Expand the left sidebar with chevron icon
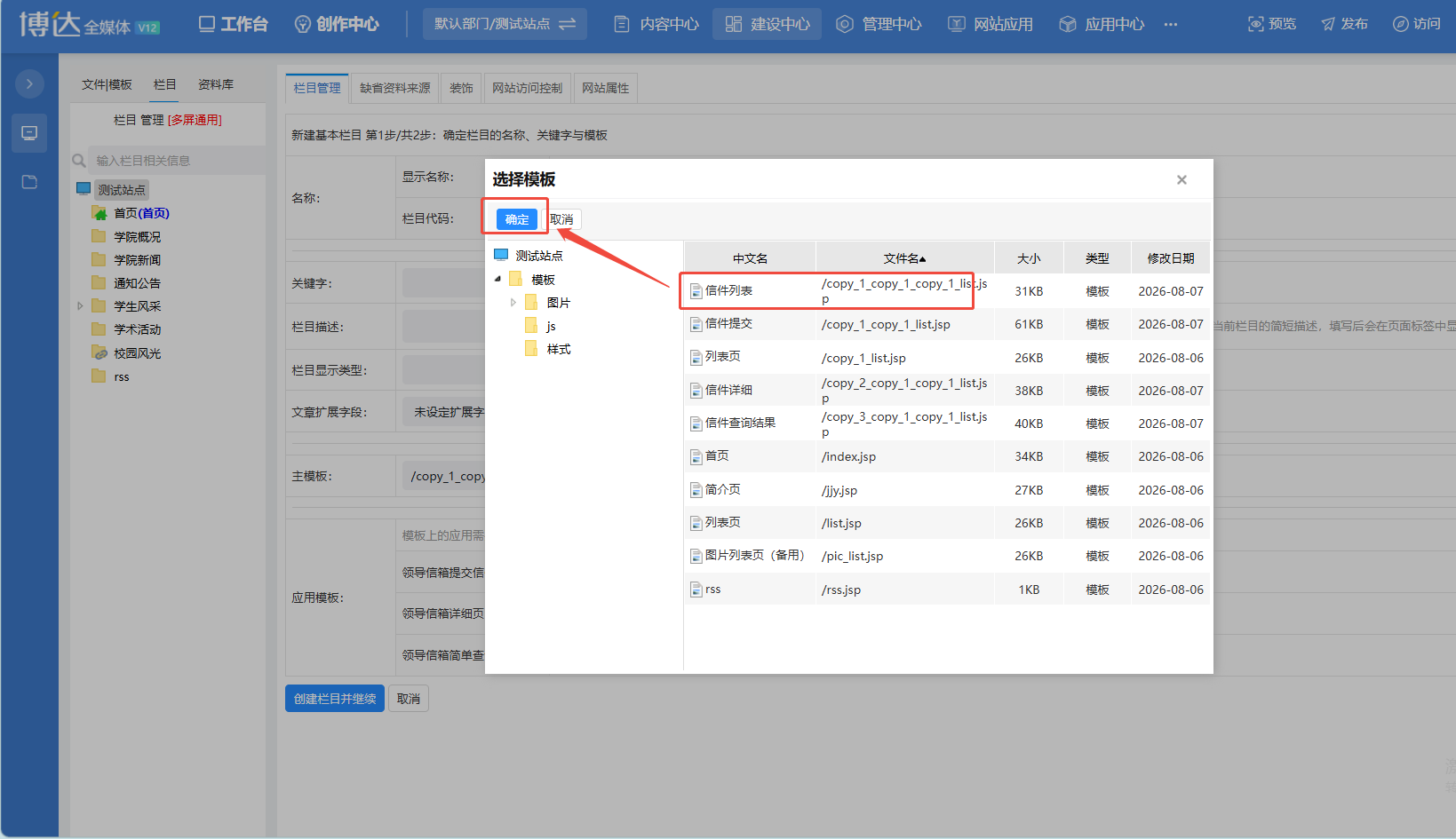The image size is (1456, 839). [29, 83]
